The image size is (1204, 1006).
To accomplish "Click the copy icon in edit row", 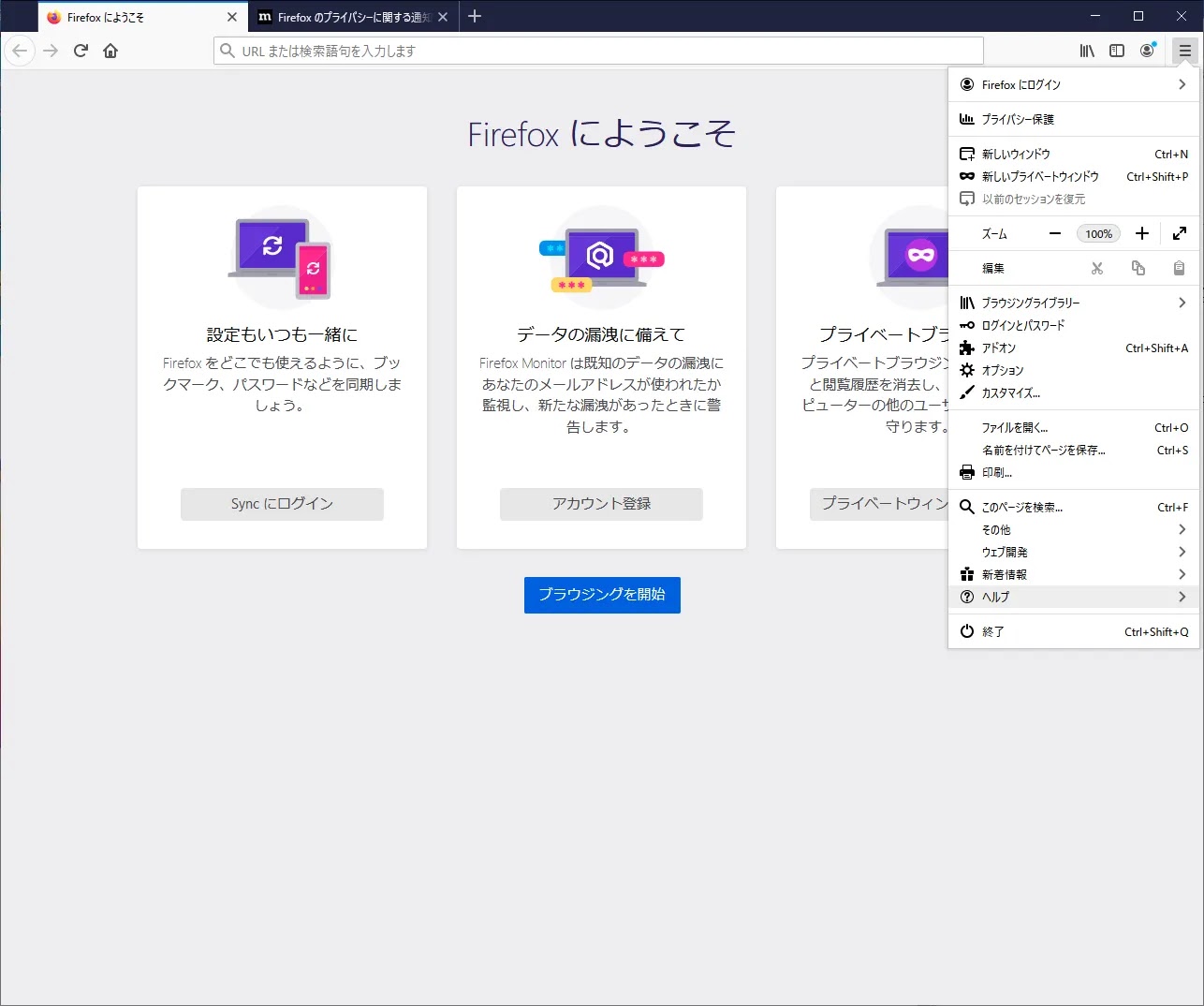I will [1138, 268].
